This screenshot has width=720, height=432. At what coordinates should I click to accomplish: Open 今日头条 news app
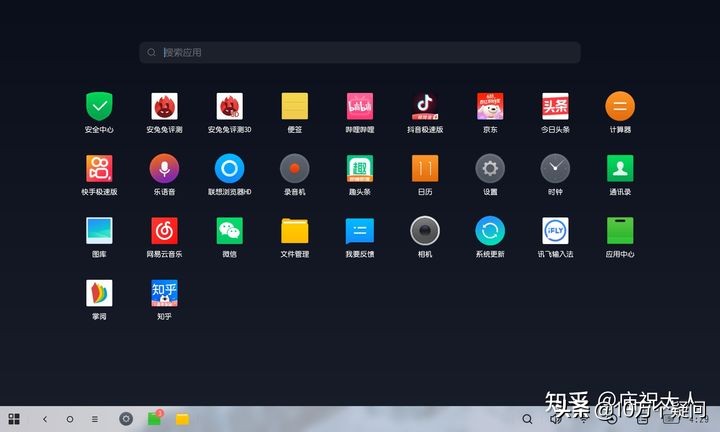pos(555,107)
